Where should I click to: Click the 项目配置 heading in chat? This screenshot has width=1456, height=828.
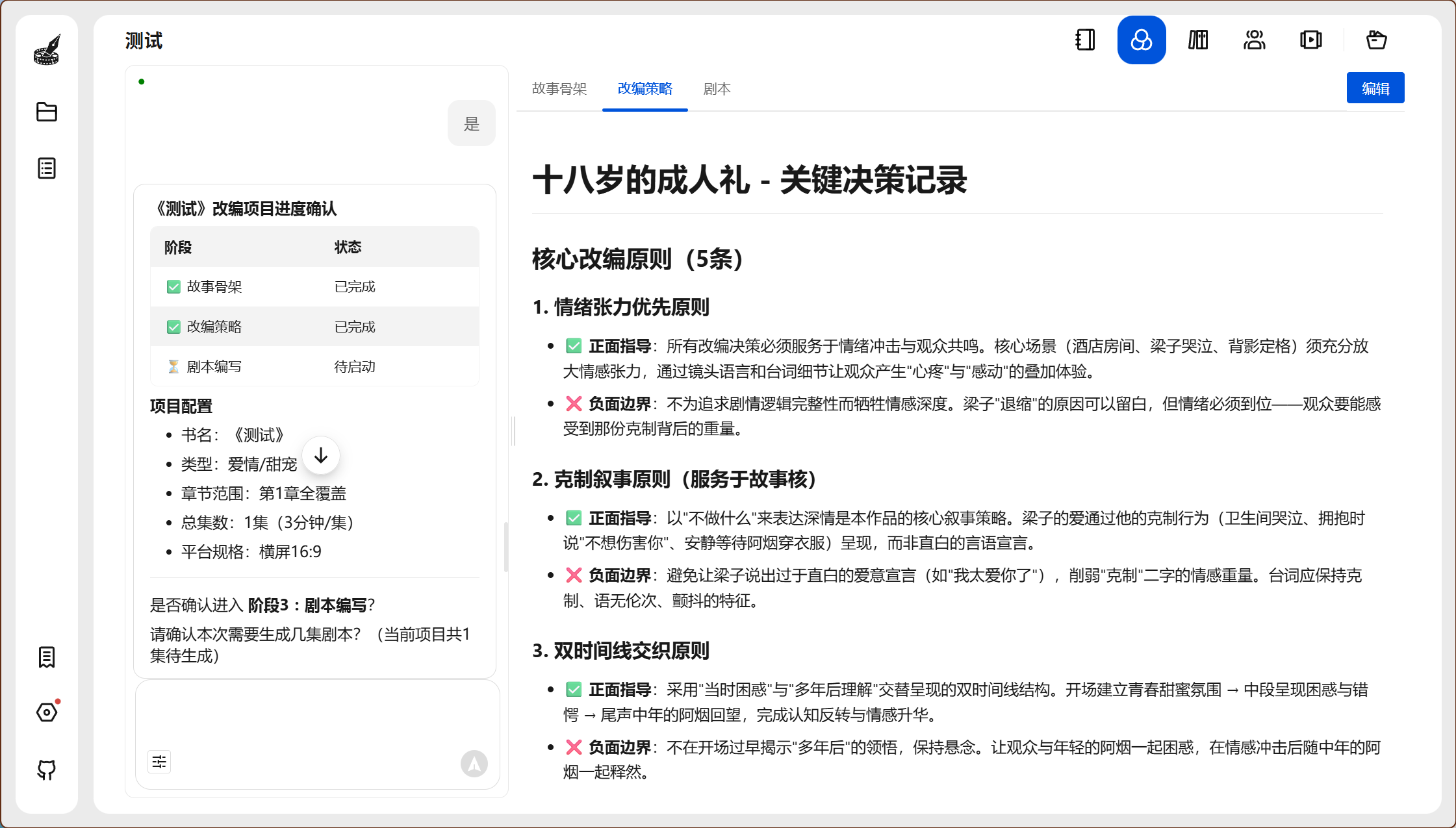(x=181, y=406)
